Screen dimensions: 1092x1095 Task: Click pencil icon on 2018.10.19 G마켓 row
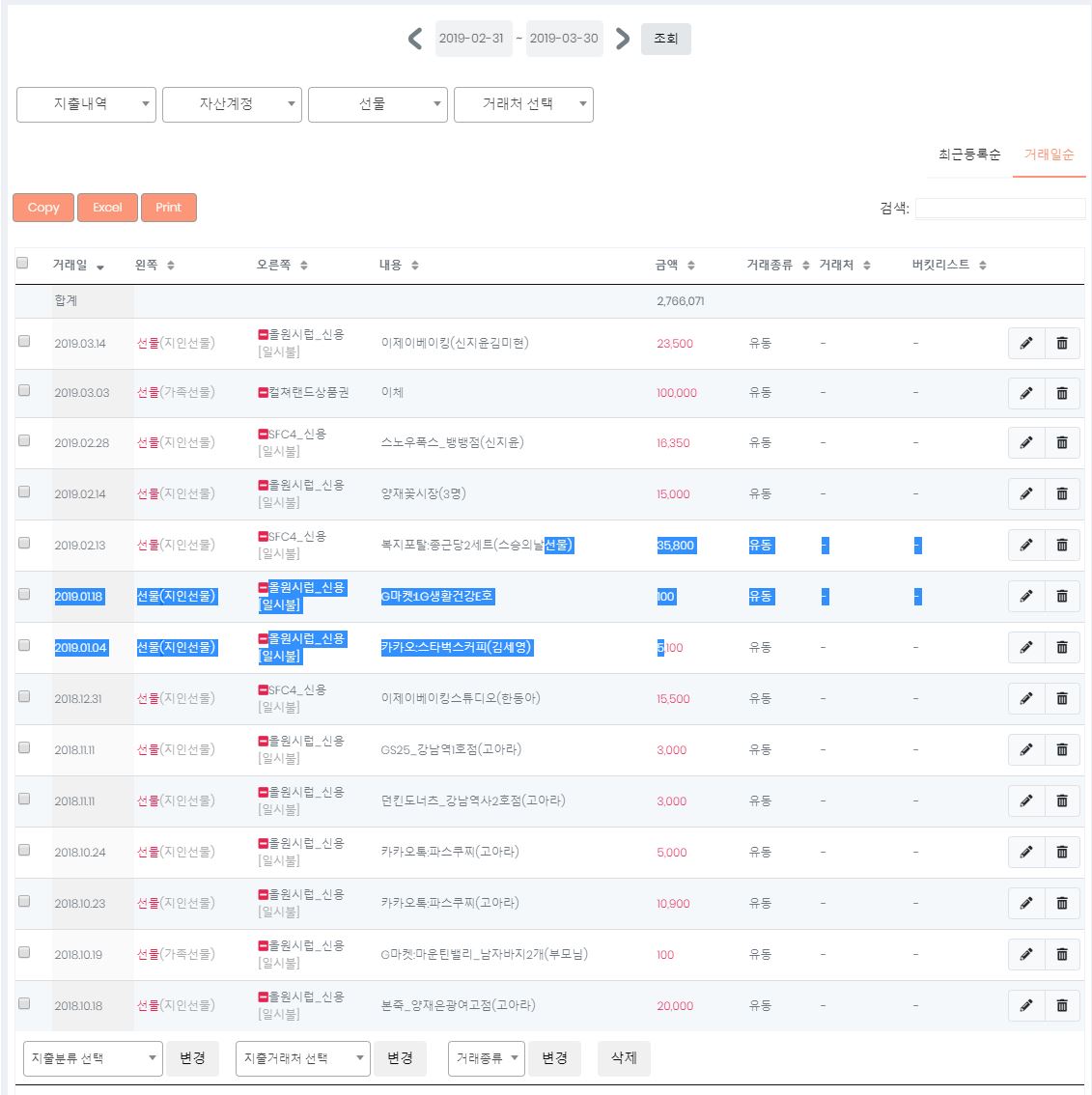click(x=1026, y=954)
